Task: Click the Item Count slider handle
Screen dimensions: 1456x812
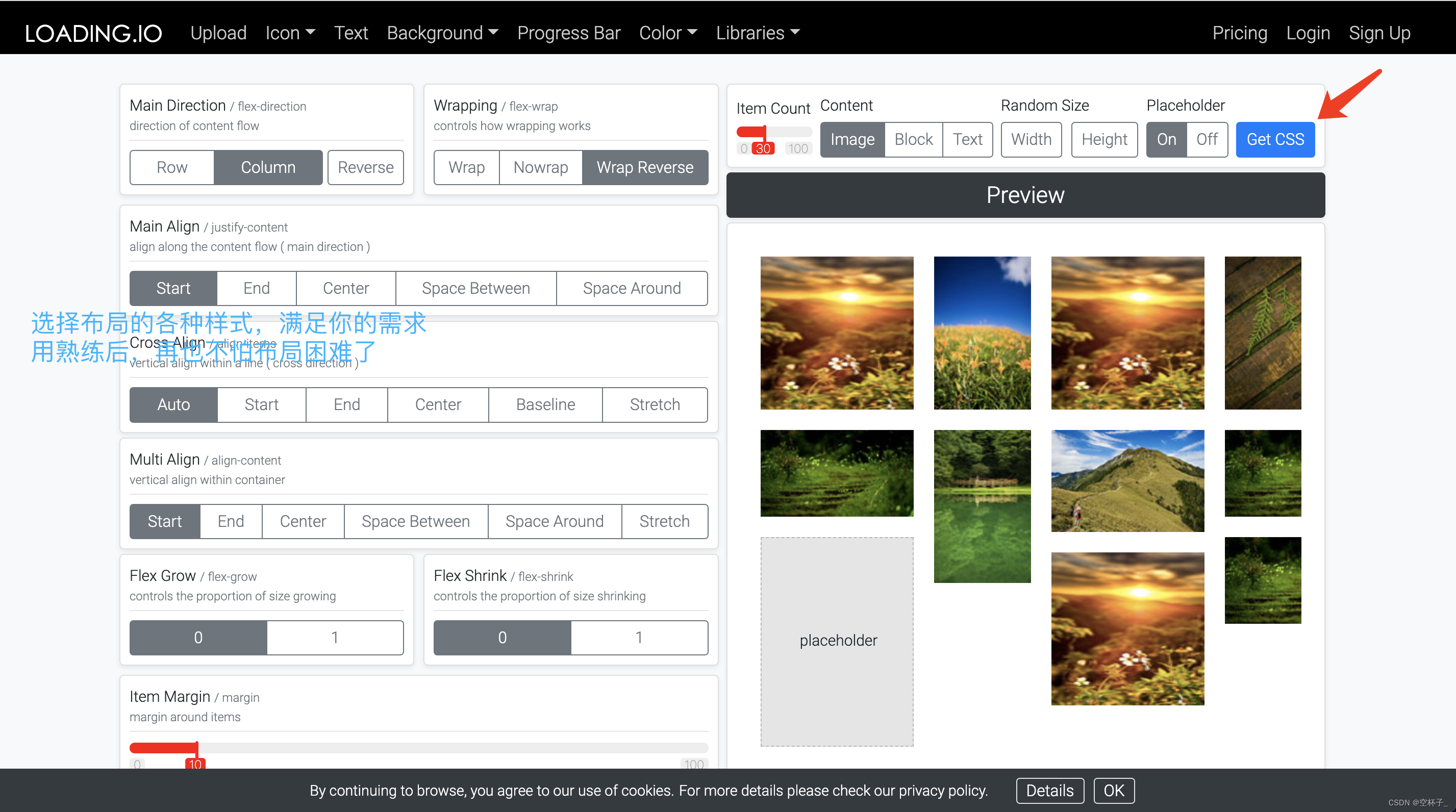Action: pos(764,133)
